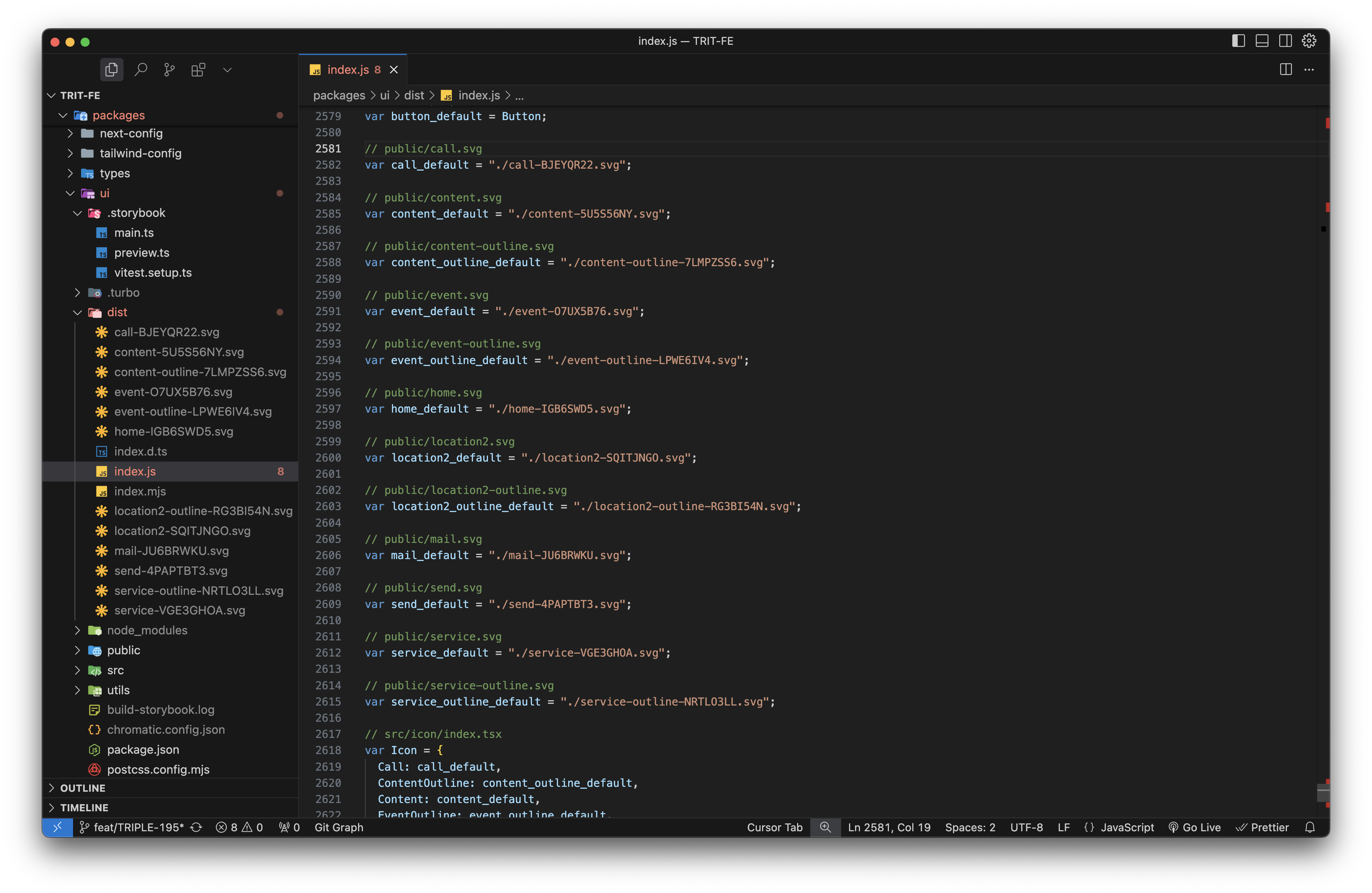The height and width of the screenshot is (893, 1372).
Task: Close the index.js editor tab
Action: pos(394,70)
